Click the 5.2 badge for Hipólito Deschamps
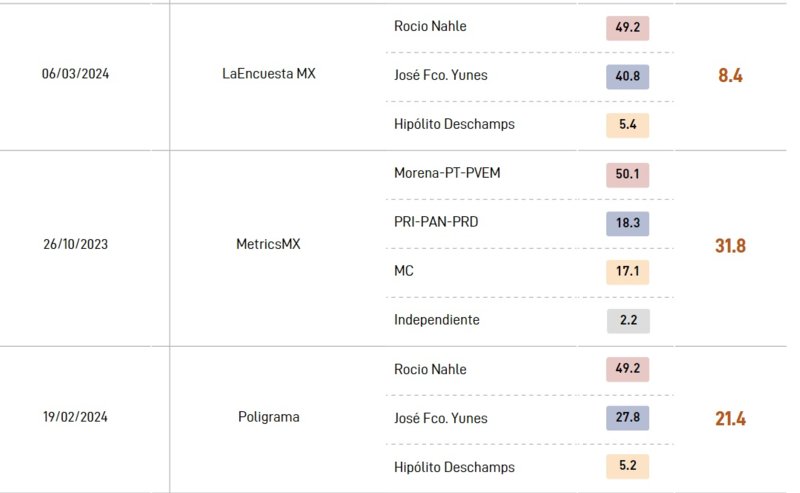Screen dimensions: 800x493 pos(628,466)
